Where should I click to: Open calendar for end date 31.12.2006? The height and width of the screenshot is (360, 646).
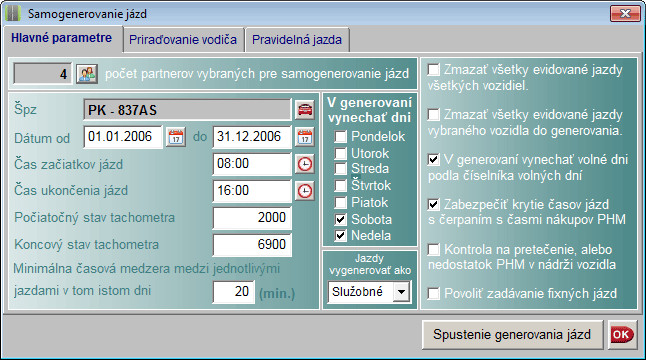[305, 137]
